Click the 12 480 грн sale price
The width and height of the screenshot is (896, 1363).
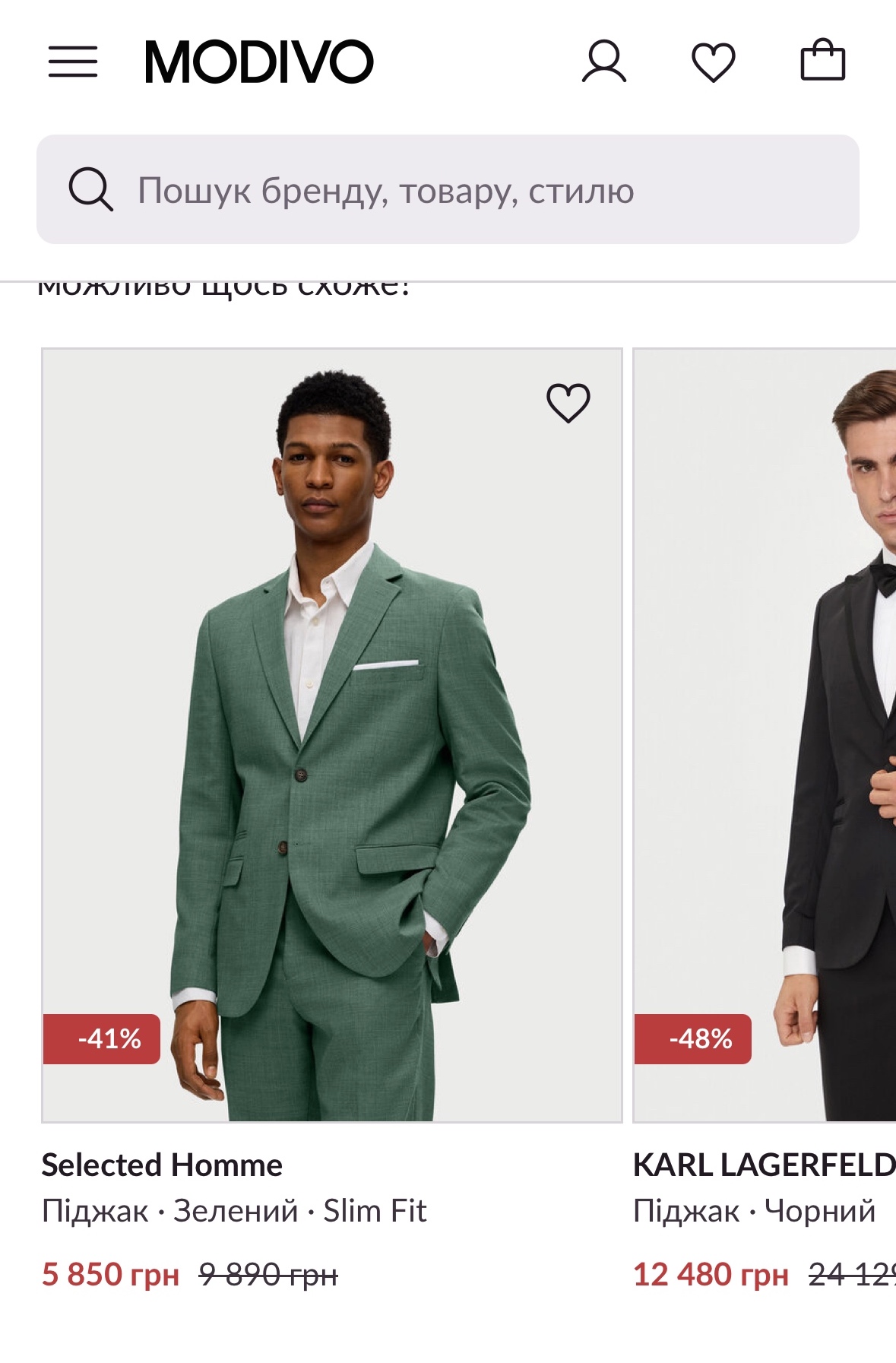[x=710, y=1274]
